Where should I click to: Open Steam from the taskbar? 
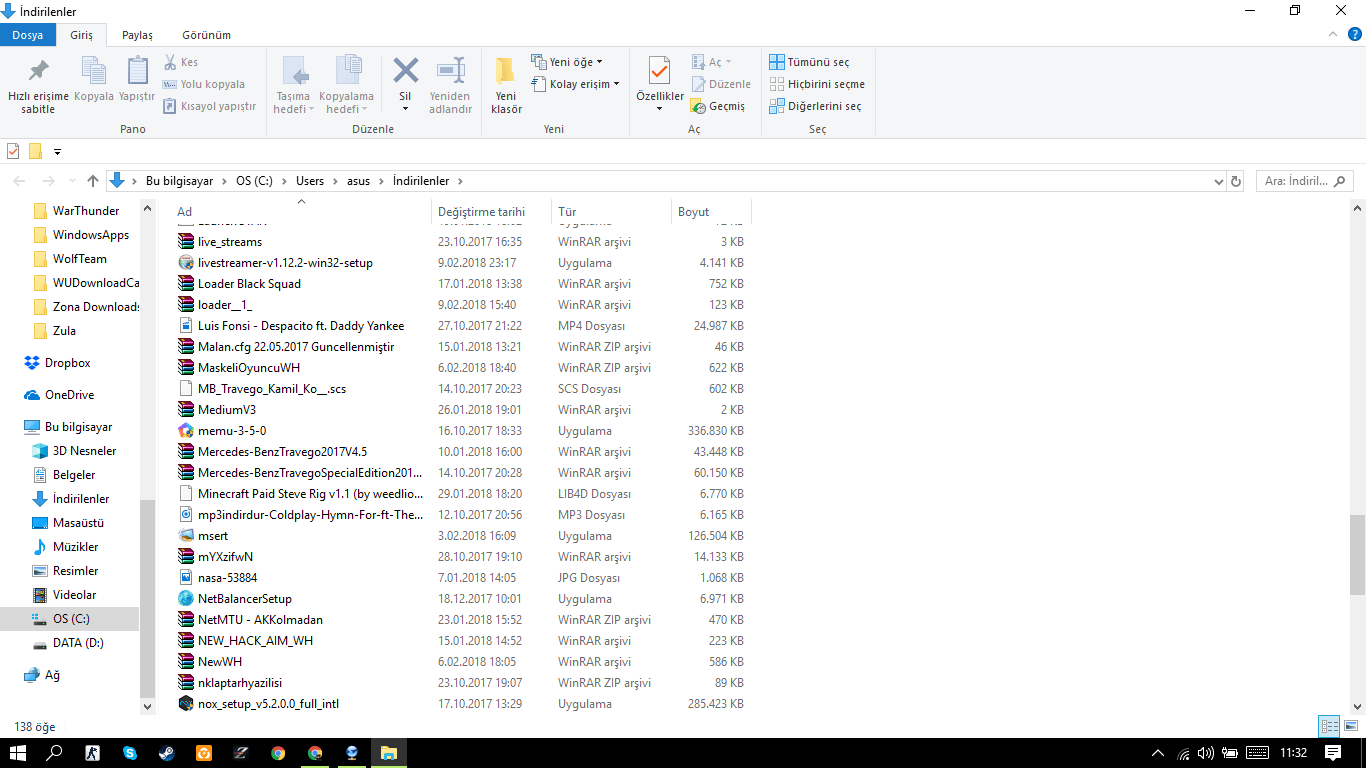[166, 753]
